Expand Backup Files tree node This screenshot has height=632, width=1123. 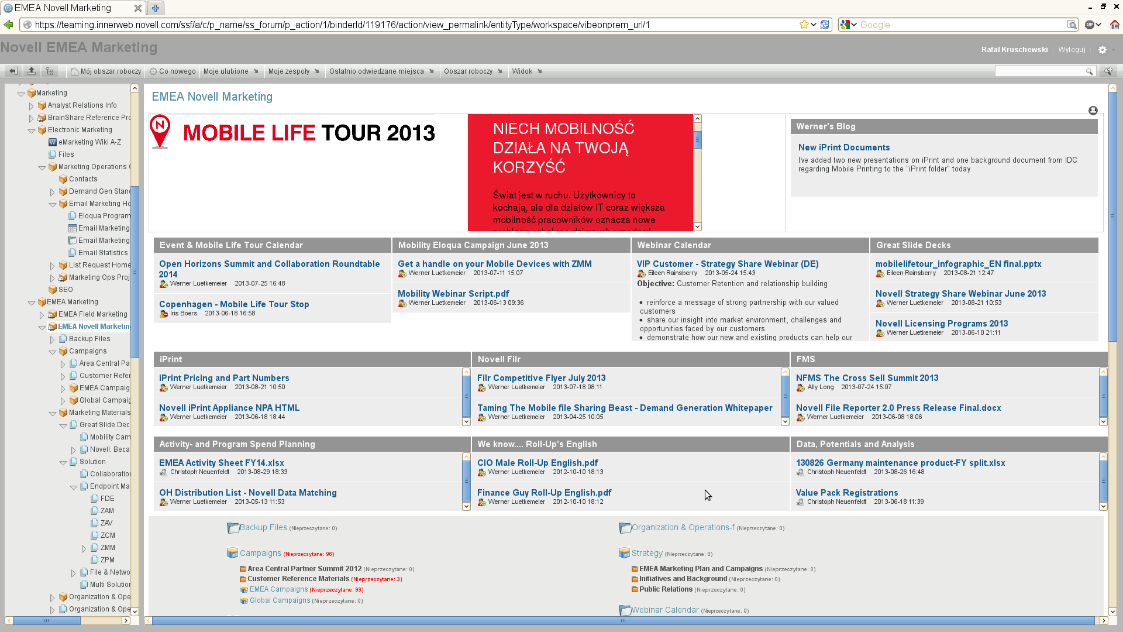pyautogui.click(x=52, y=339)
